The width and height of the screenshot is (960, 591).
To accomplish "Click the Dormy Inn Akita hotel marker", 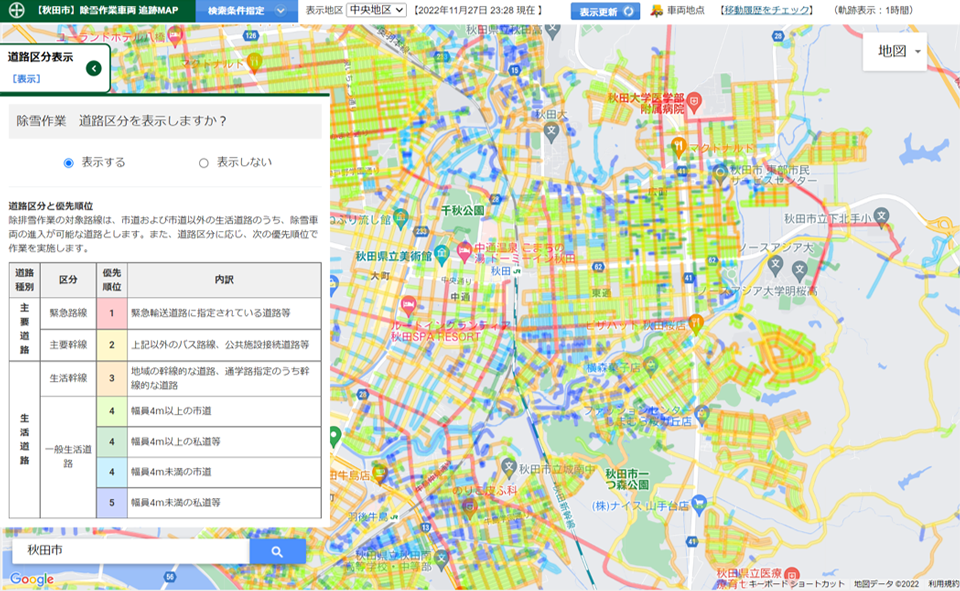I will 464,249.
